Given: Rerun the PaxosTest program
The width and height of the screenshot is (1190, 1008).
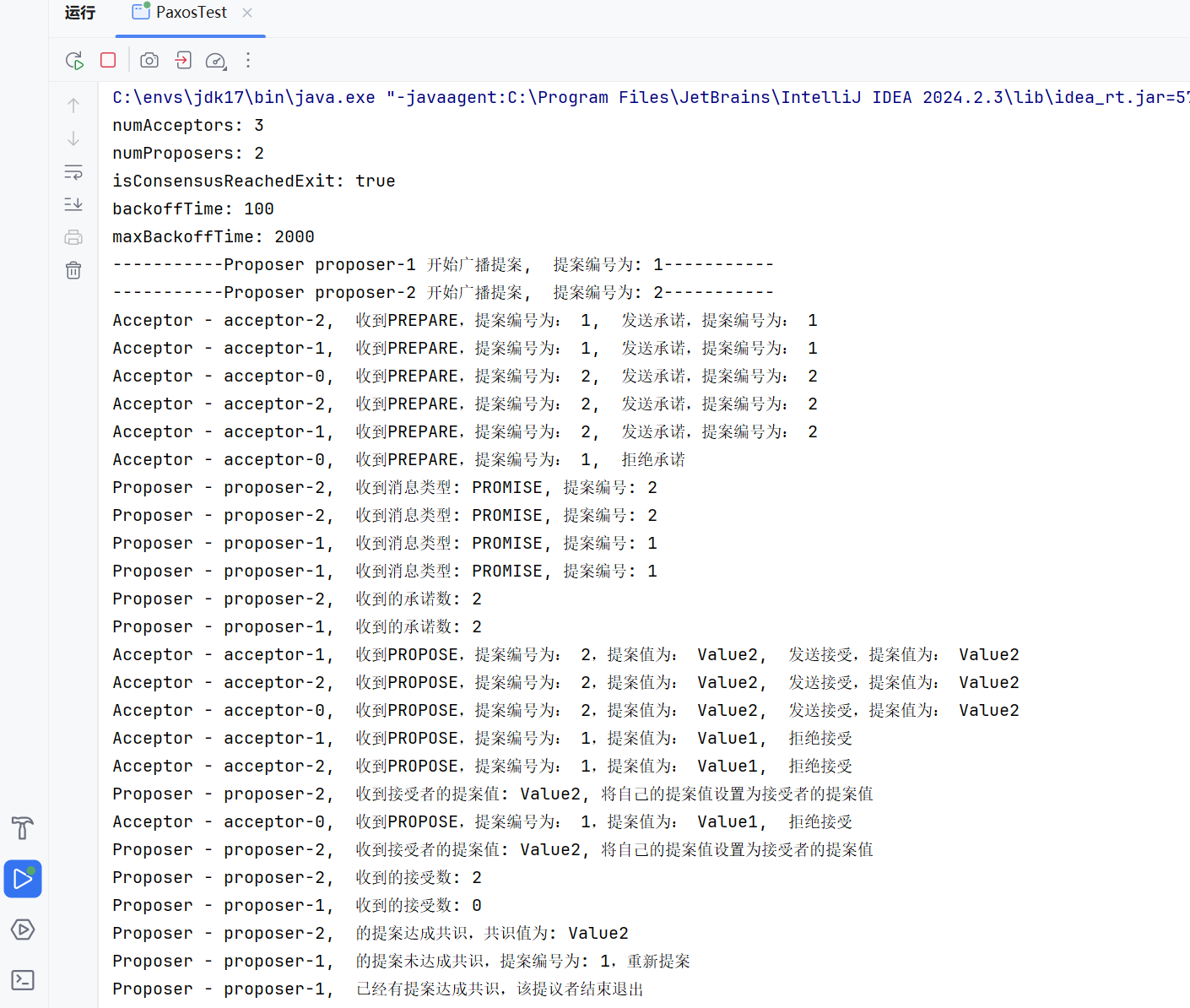Looking at the screenshot, I should pyautogui.click(x=74, y=61).
